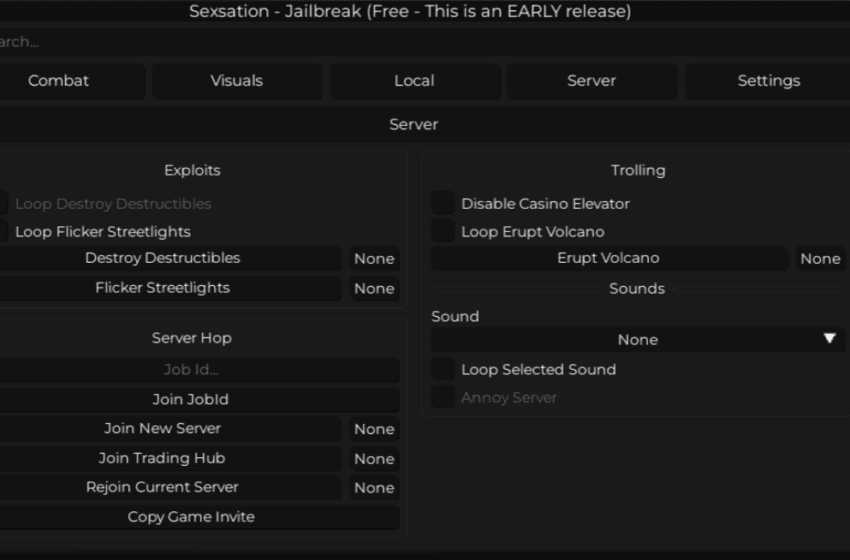Image resolution: width=850 pixels, height=560 pixels.
Task: Set keybind None for Destroy Destructibles
Action: [374, 259]
